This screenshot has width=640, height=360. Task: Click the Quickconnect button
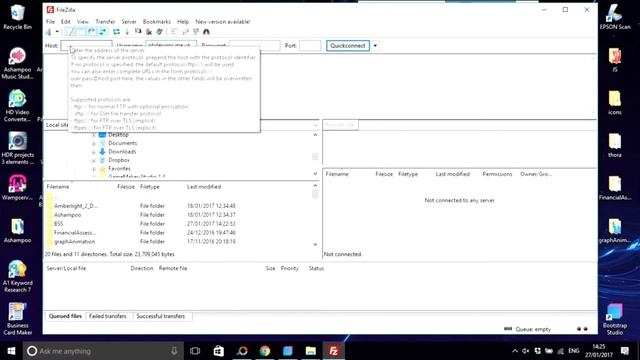point(348,46)
